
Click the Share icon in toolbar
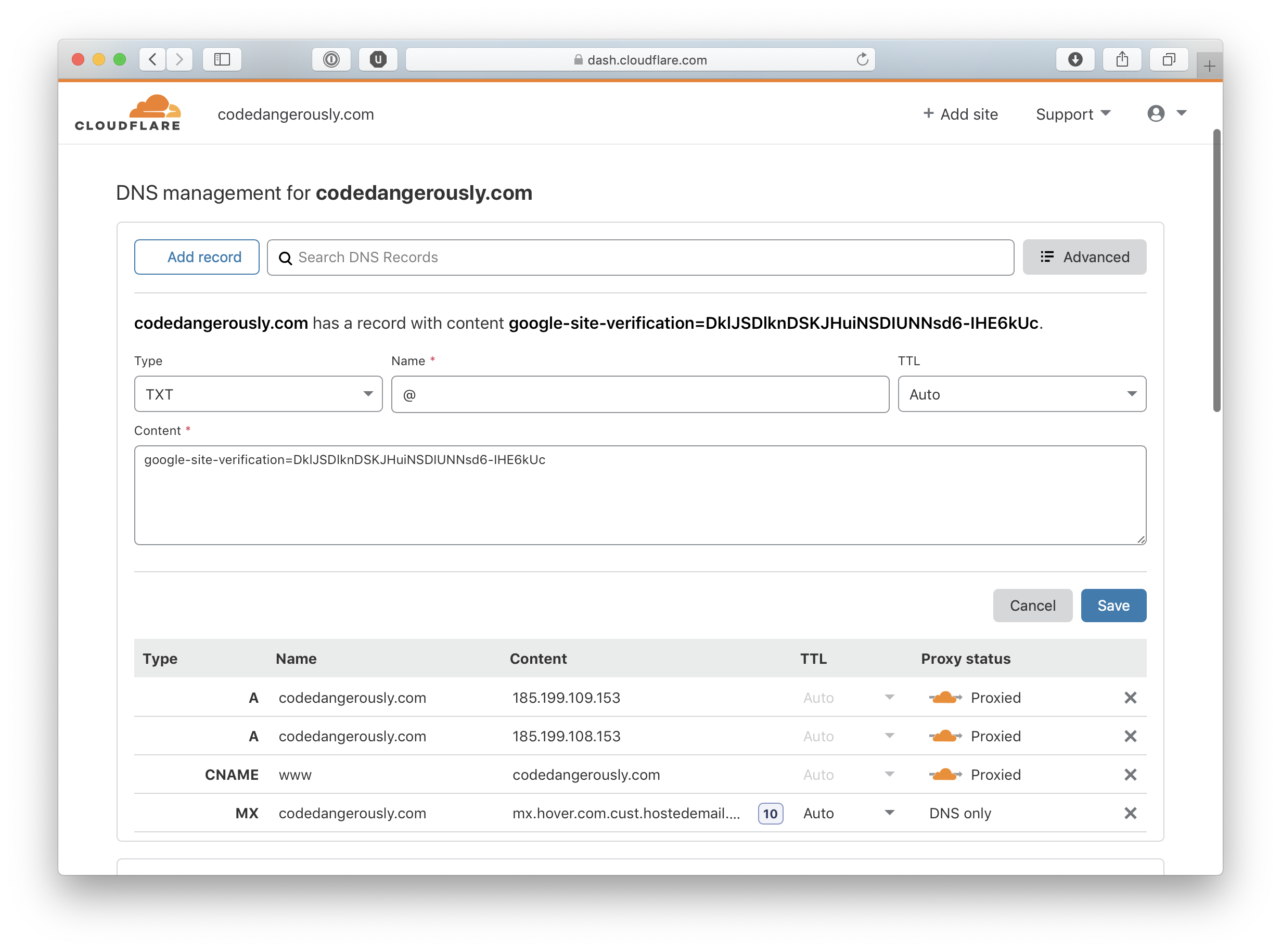[1121, 59]
